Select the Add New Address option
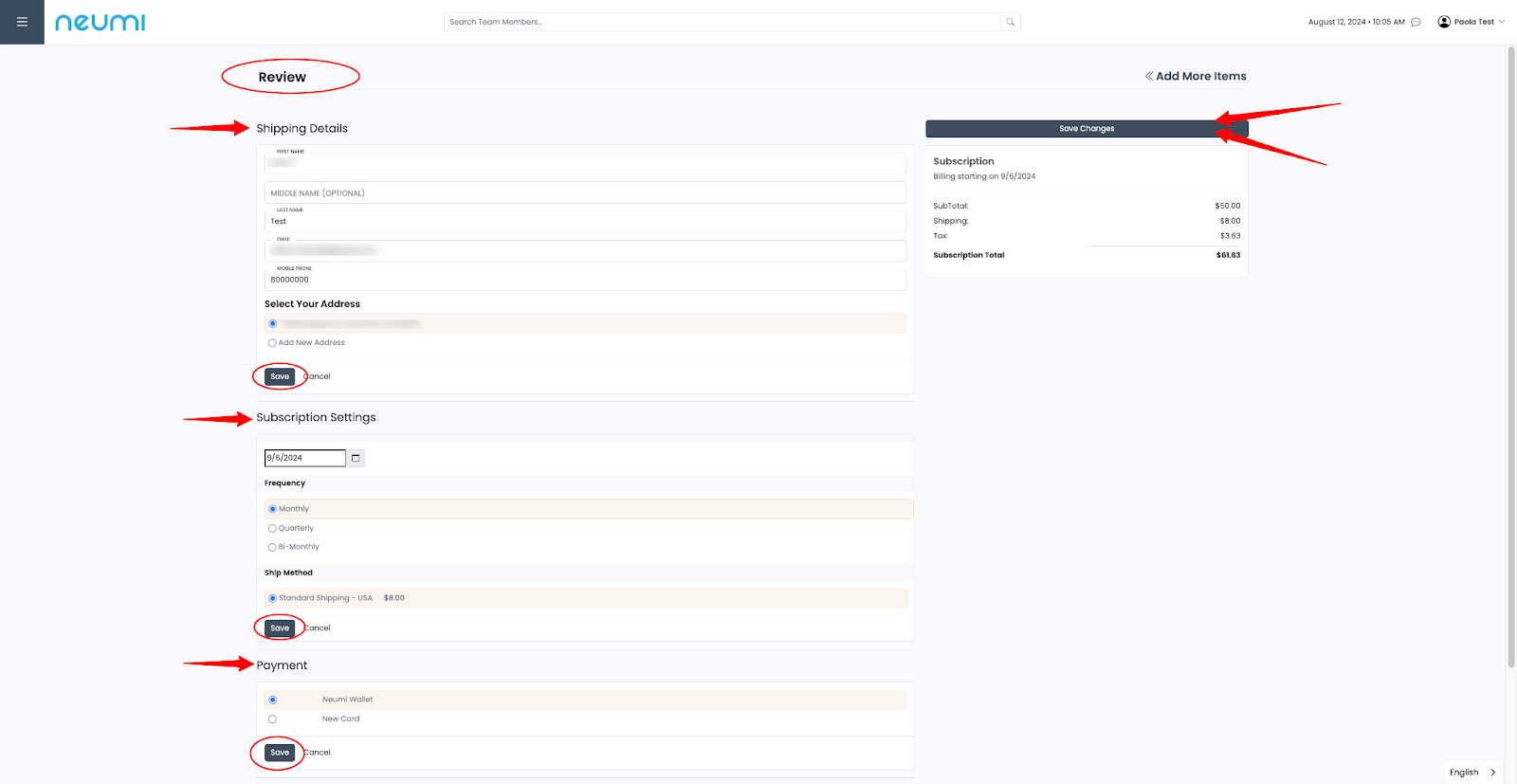This screenshot has width=1517, height=784. 272,343
